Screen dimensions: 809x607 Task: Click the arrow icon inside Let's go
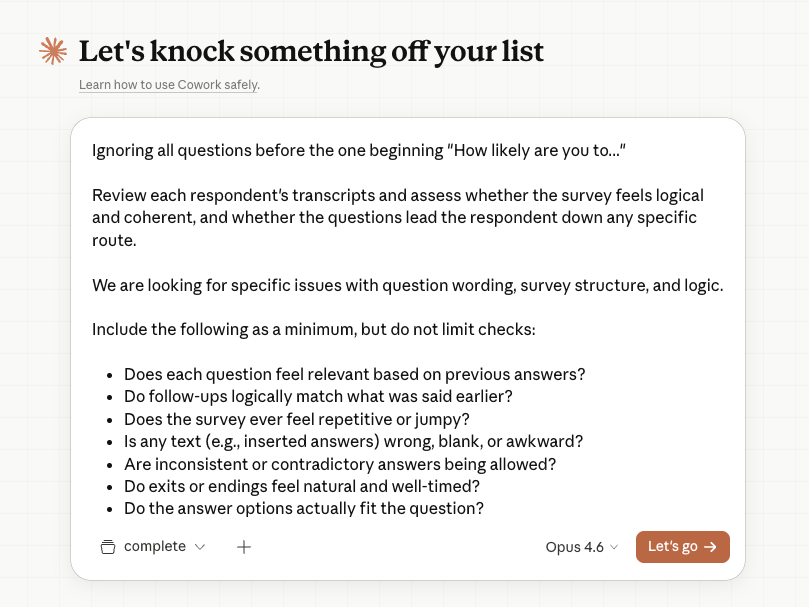pyautogui.click(x=710, y=547)
